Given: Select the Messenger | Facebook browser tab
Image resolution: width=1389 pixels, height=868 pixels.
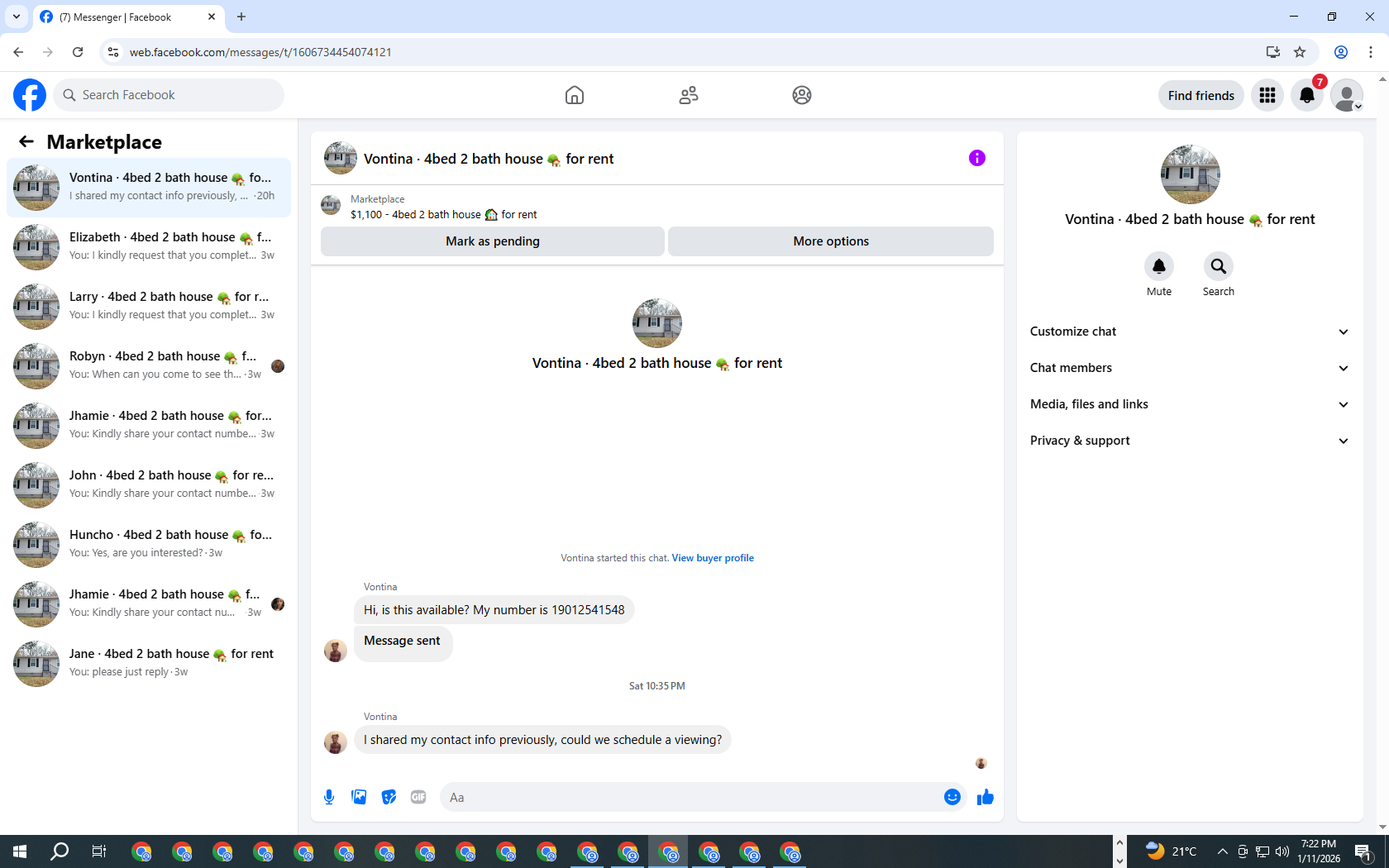Looking at the screenshot, I should coord(128,17).
